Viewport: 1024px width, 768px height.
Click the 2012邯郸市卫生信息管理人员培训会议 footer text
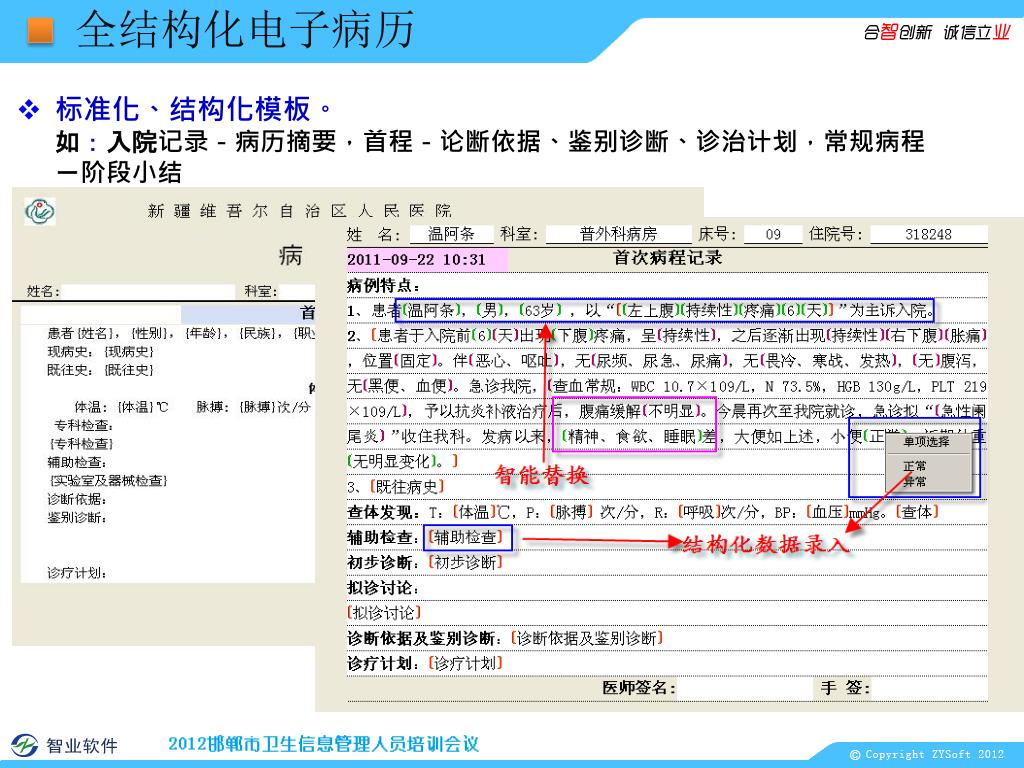point(323,744)
